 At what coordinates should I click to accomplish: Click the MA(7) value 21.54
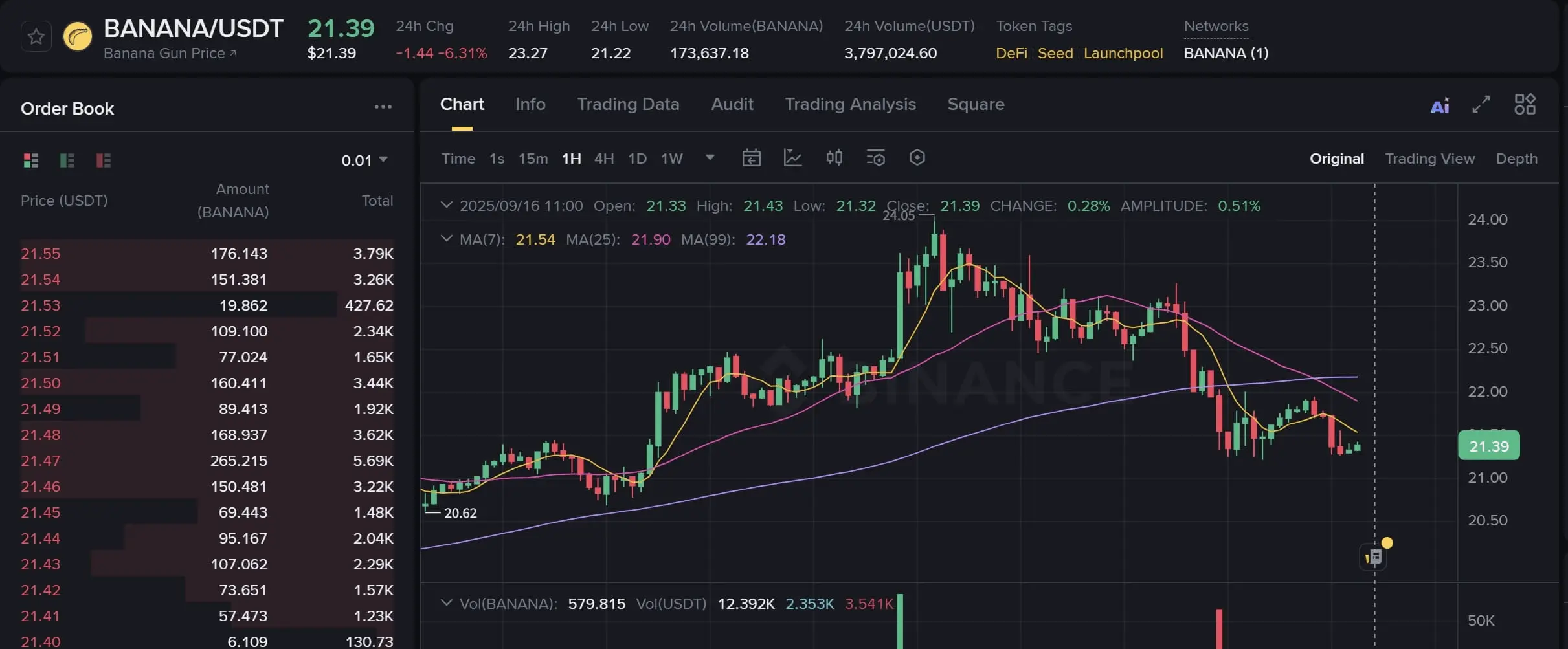(x=535, y=239)
